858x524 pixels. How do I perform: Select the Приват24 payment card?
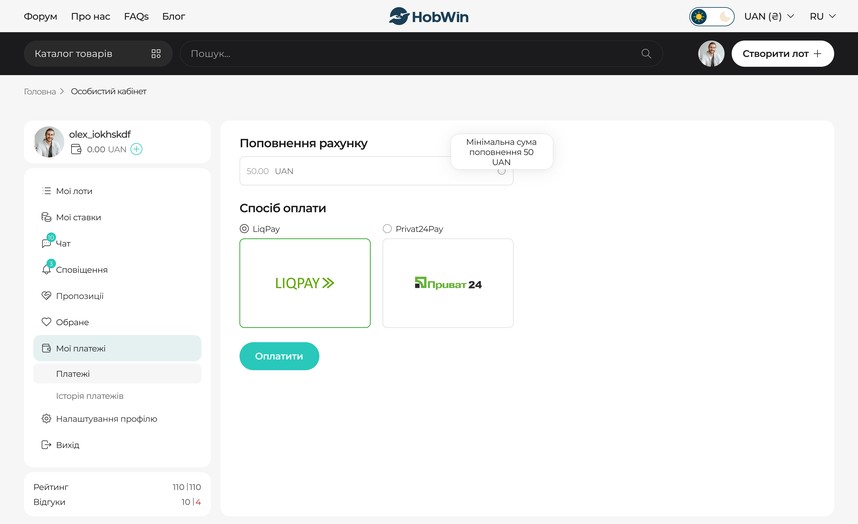(448, 283)
